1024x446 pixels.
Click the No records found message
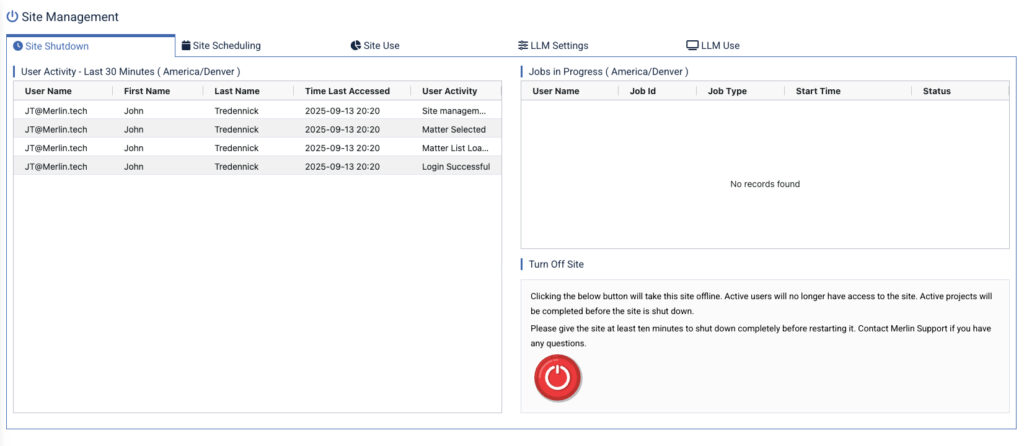[x=765, y=184]
